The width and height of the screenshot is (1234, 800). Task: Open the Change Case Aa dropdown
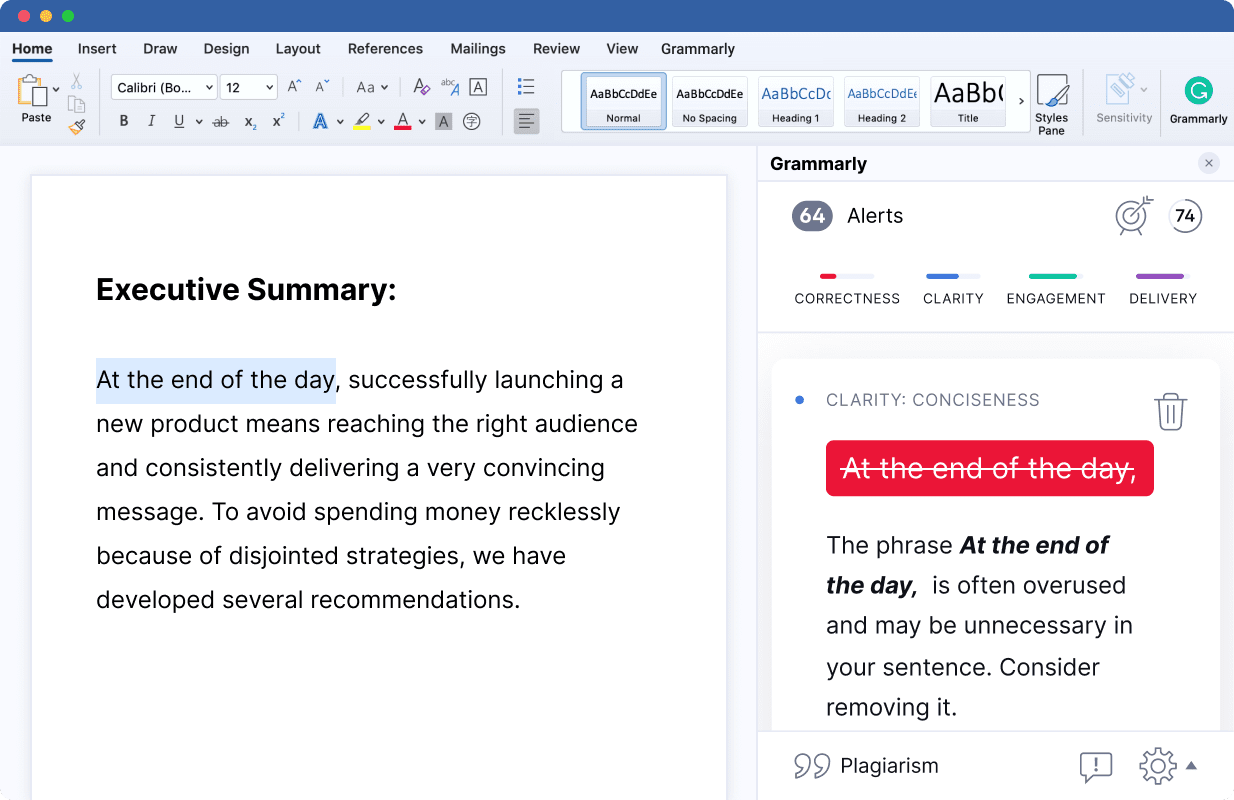[372, 87]
